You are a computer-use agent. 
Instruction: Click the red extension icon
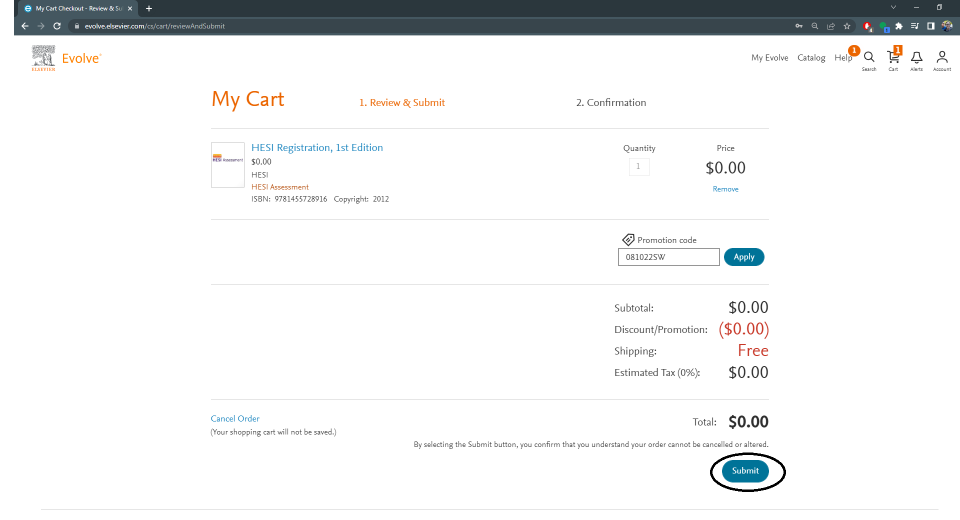(867, 26)
